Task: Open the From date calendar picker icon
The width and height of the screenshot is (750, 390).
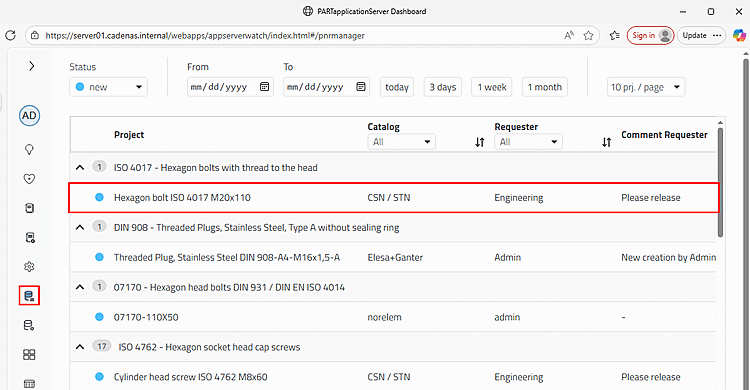Action: 265,87
